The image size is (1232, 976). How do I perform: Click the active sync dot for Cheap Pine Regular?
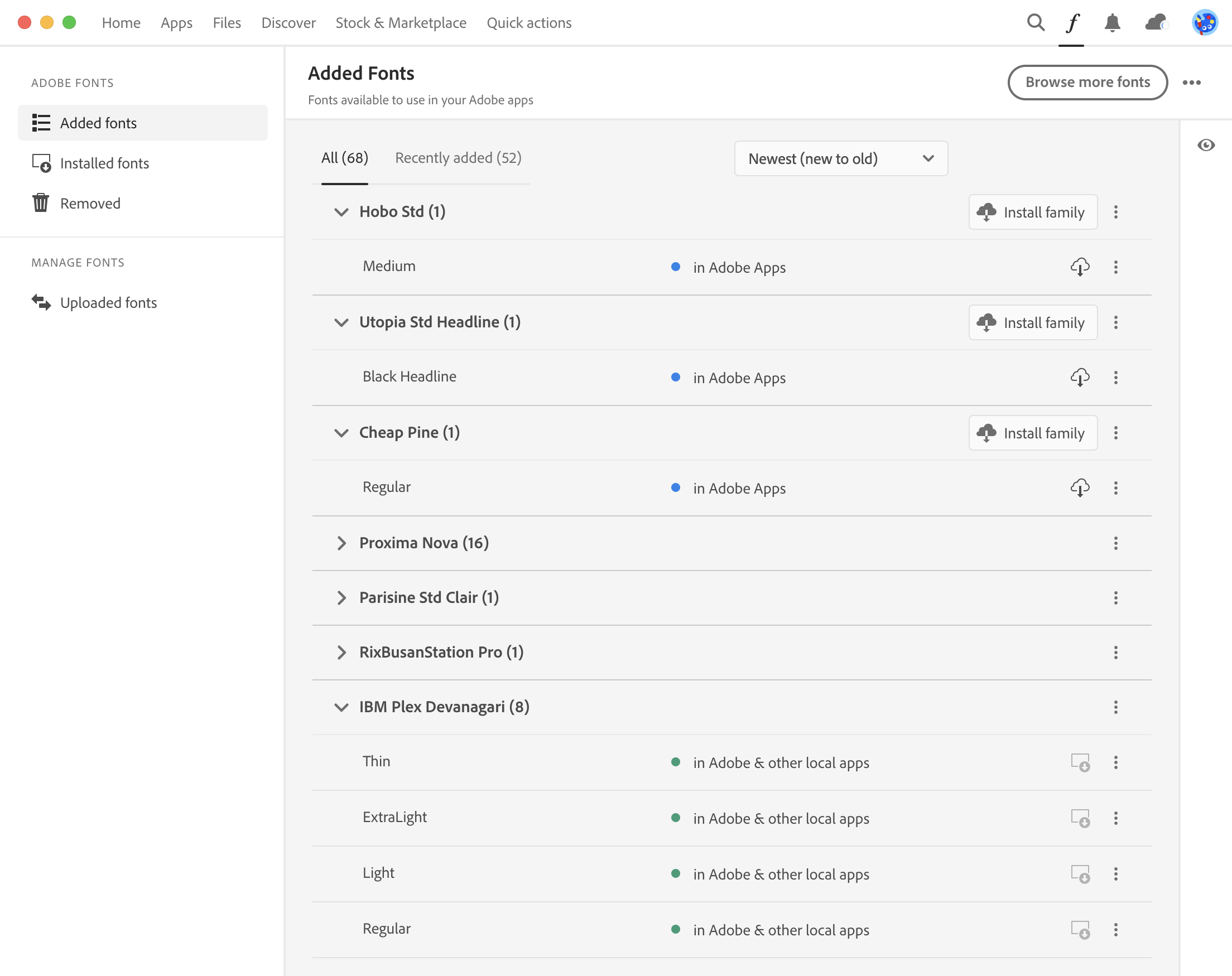tap(674, 488)
